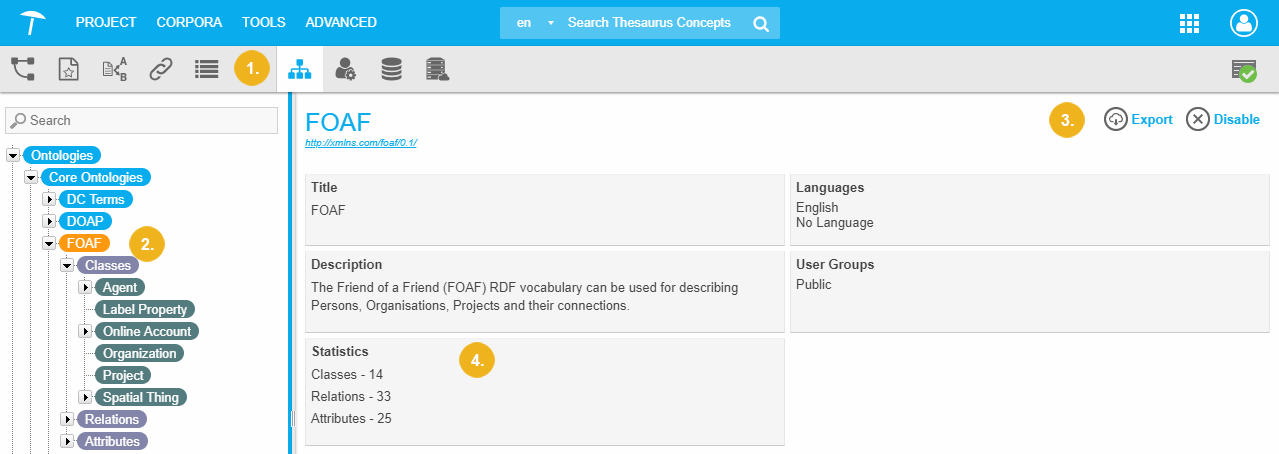Image resolution: width=1279 pixels, height=454 pixels.
Task: Open the user profile avatar
Action: click(1243, 23)
